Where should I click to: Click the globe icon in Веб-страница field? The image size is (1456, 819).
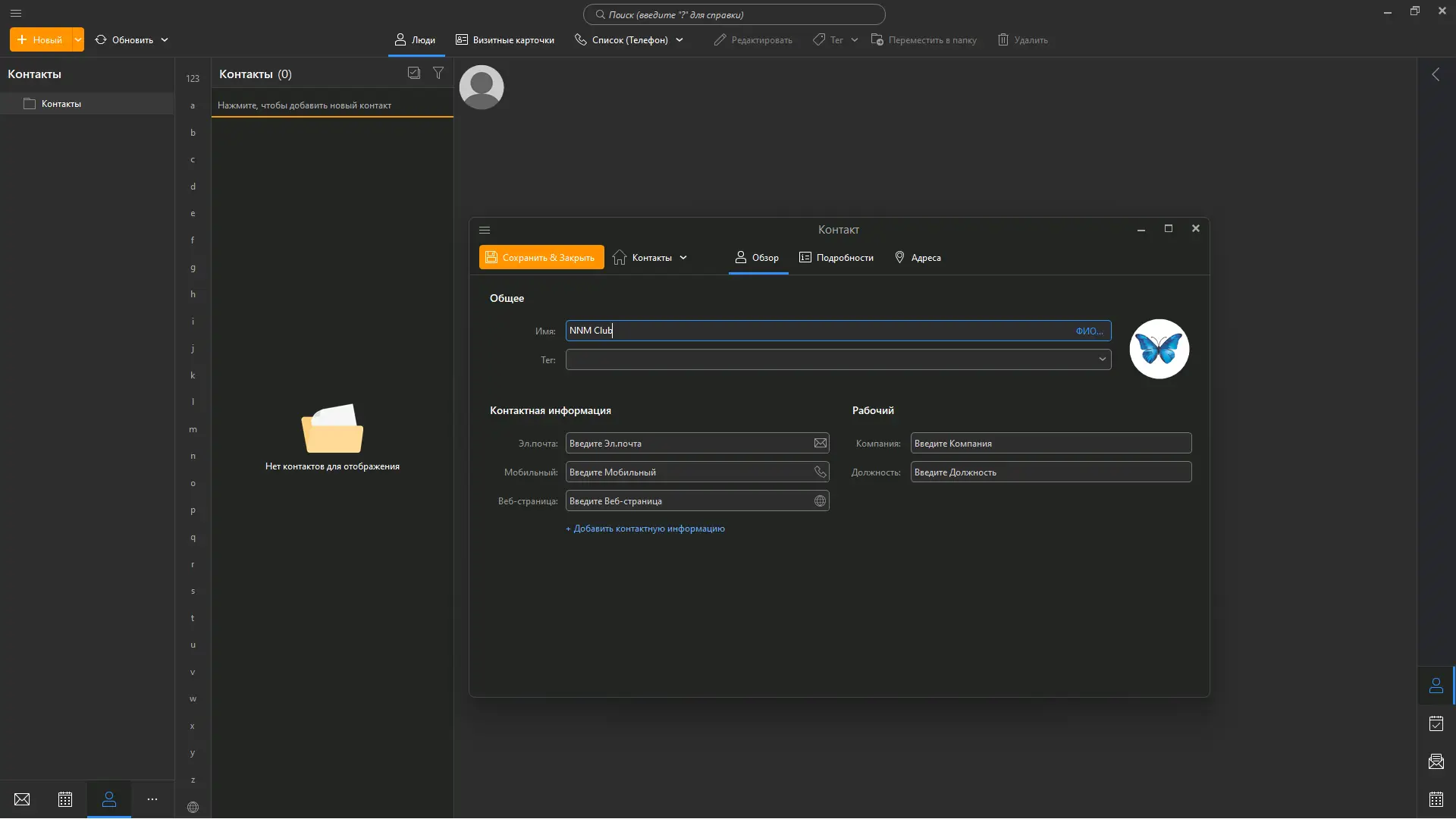point(820,500)
